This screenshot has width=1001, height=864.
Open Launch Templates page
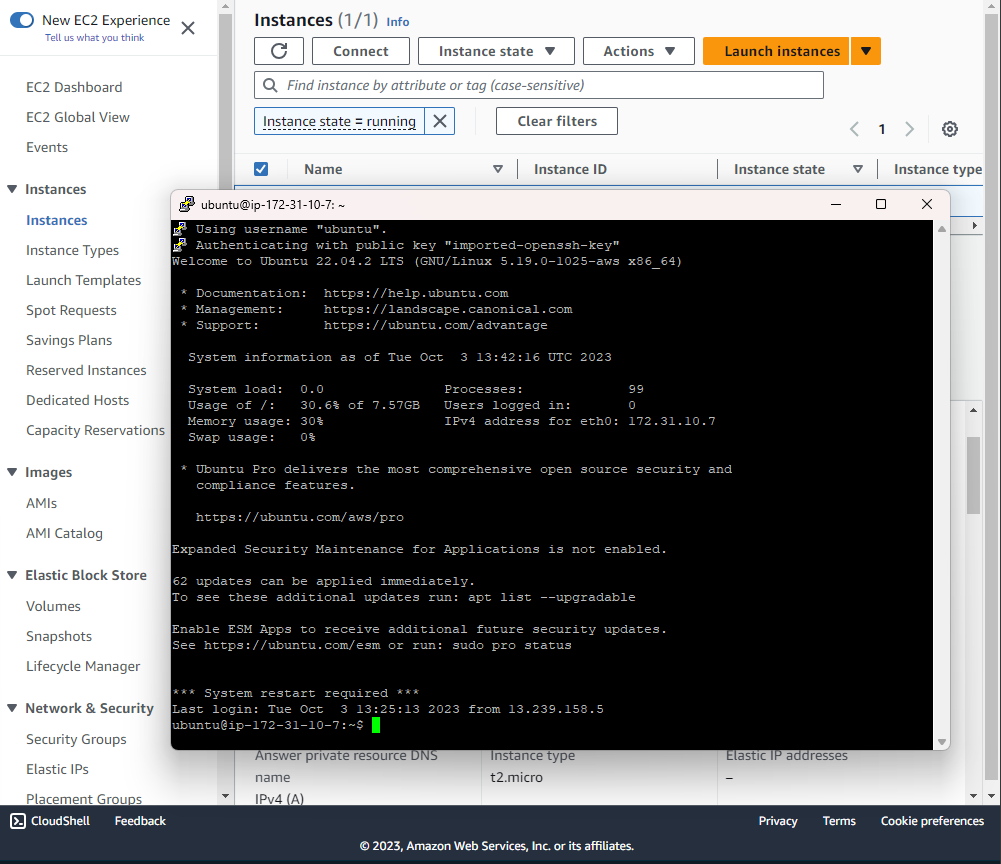coord(84,280)
